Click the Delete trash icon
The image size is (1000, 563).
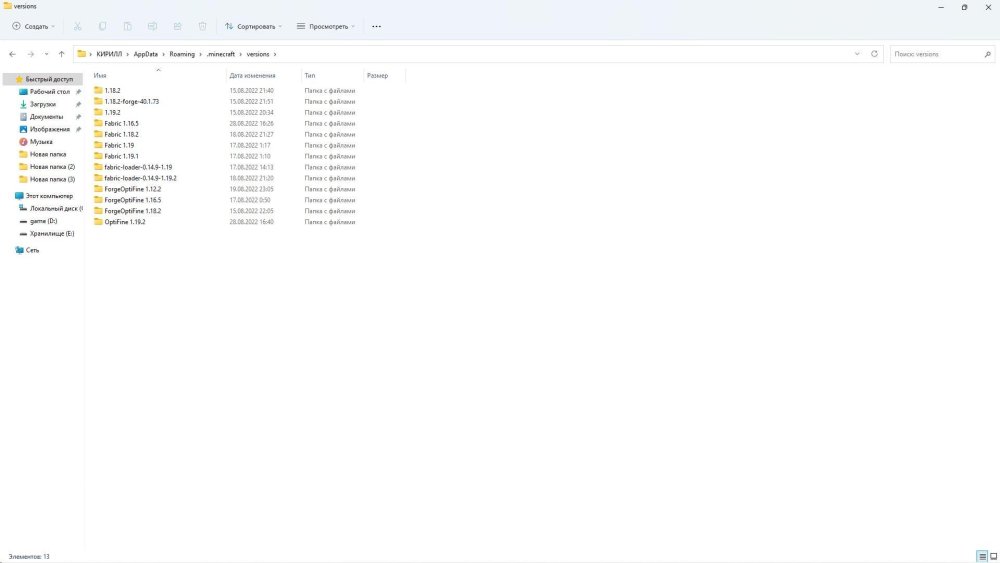(202, 26)
